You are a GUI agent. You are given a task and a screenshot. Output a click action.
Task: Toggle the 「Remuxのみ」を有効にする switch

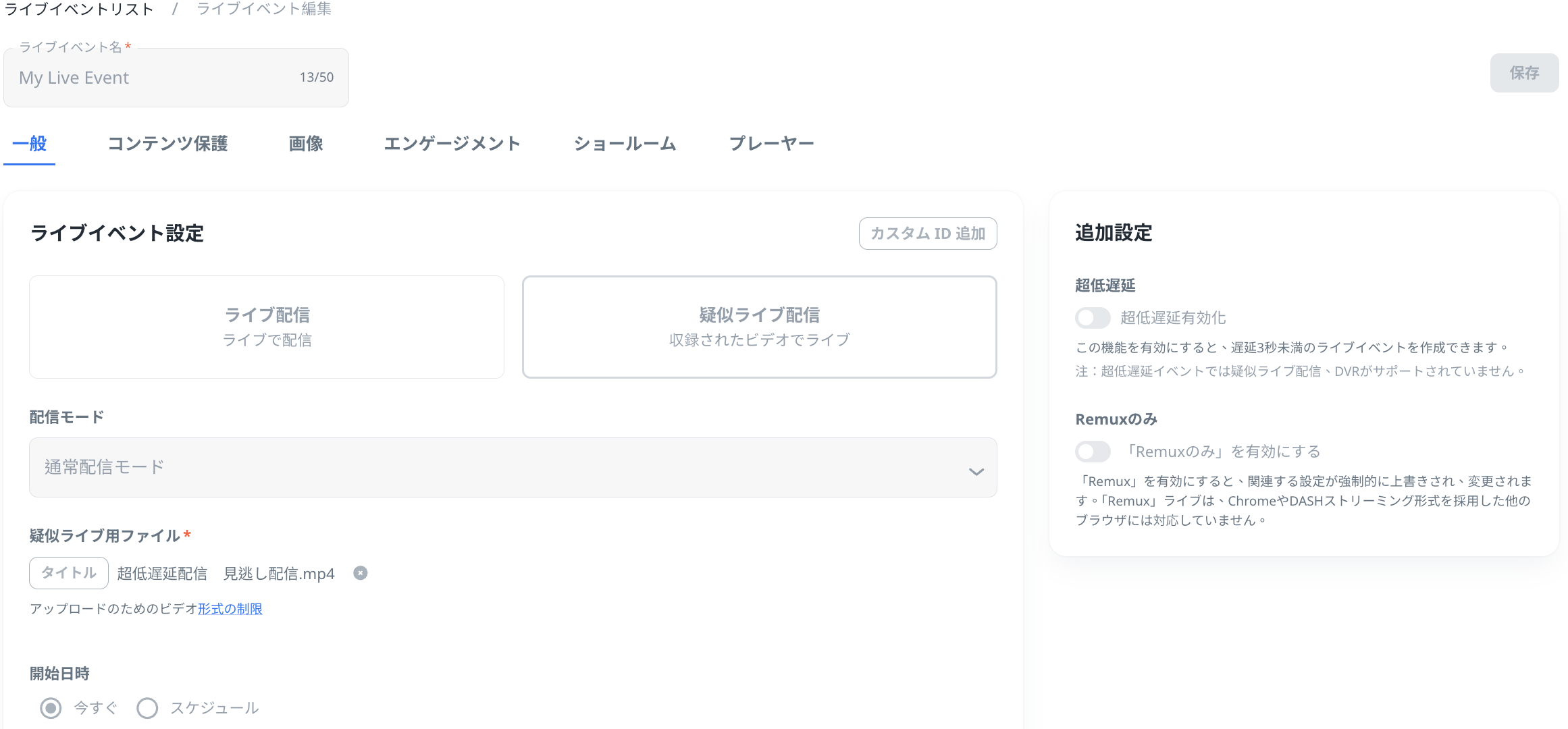point(1093,452)
